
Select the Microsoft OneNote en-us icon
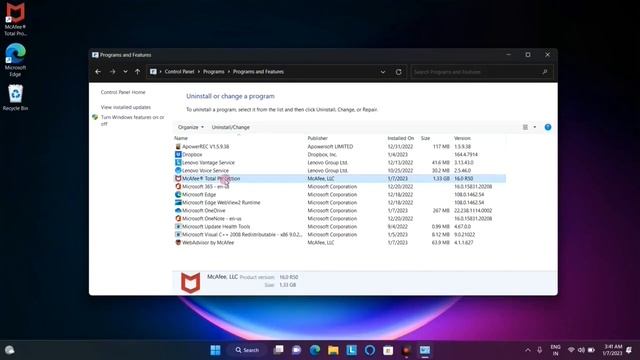[178, 218]
